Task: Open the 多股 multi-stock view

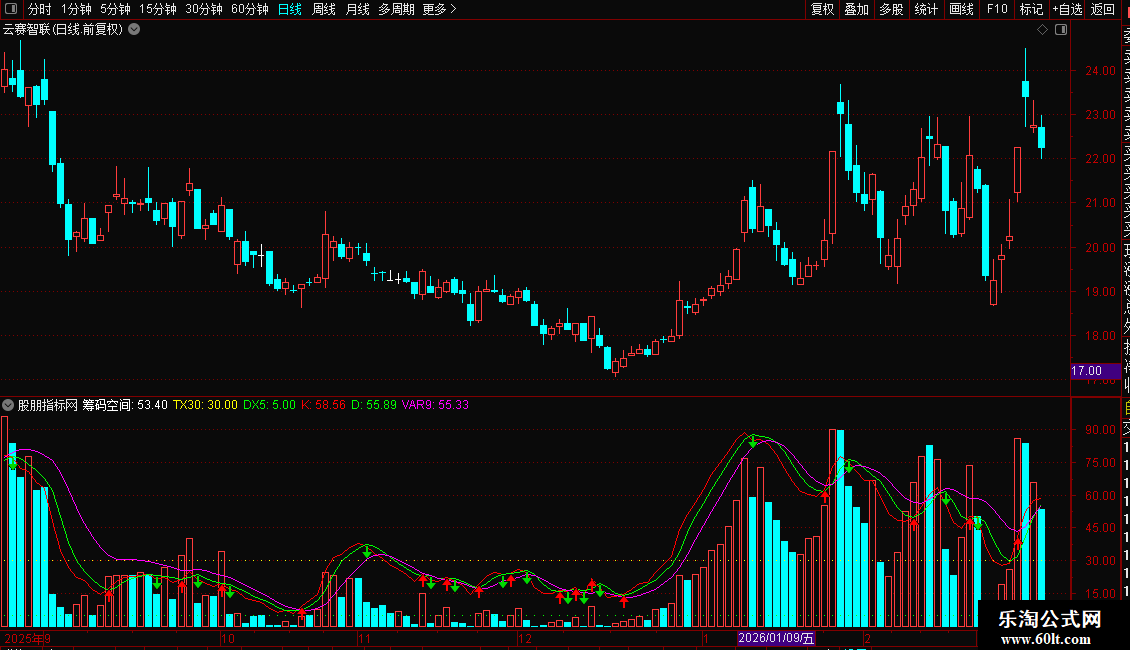Action: coord(891,9)
